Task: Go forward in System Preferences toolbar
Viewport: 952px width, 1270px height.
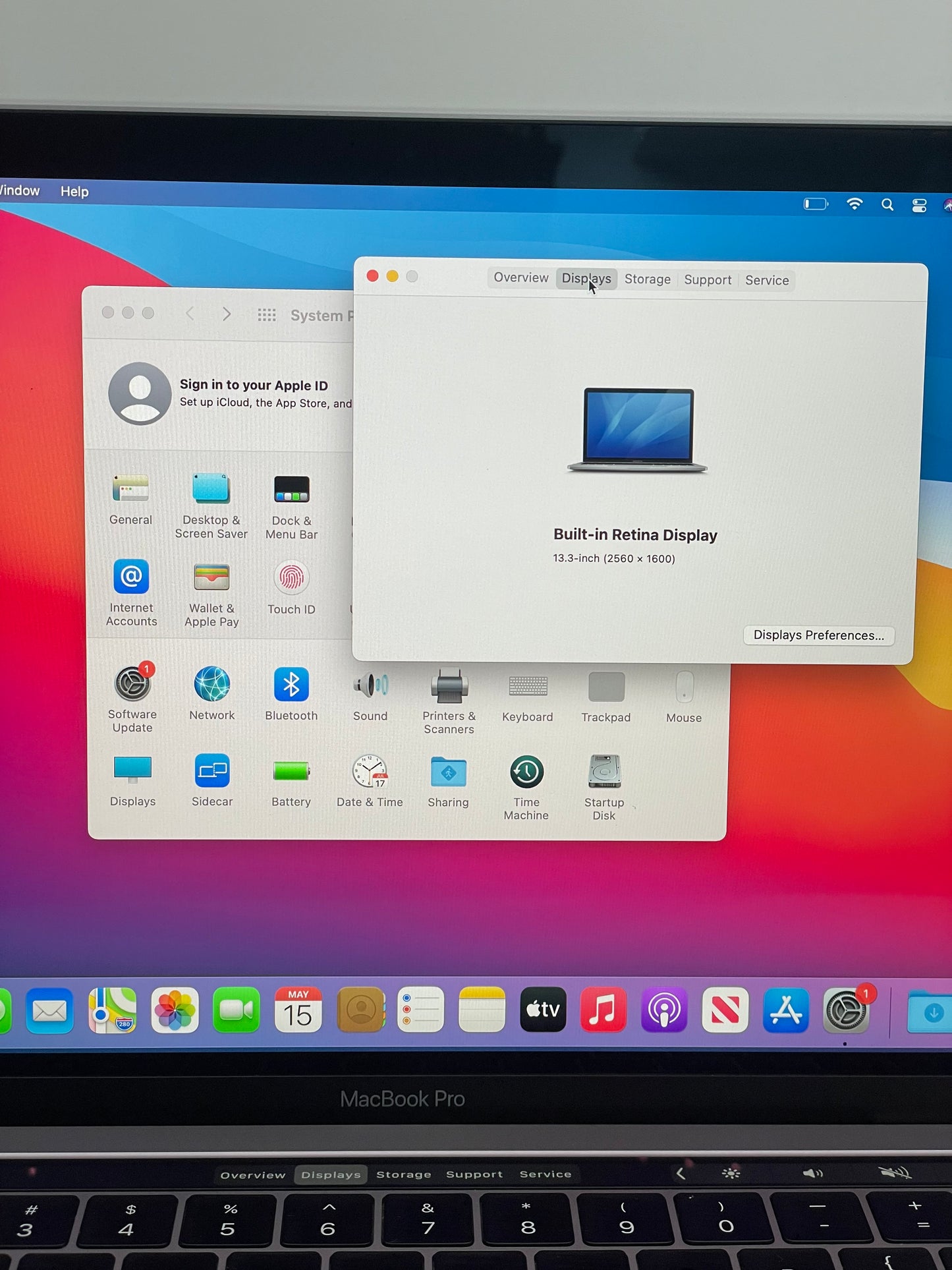Action: coord(227,314)
